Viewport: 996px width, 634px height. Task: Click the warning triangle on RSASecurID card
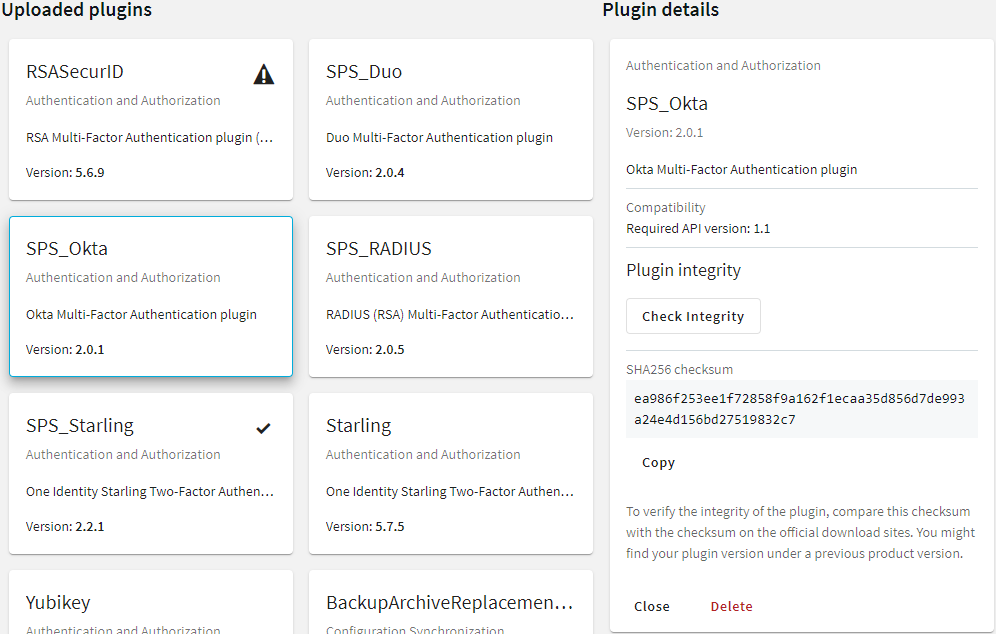tap(264, 74)
